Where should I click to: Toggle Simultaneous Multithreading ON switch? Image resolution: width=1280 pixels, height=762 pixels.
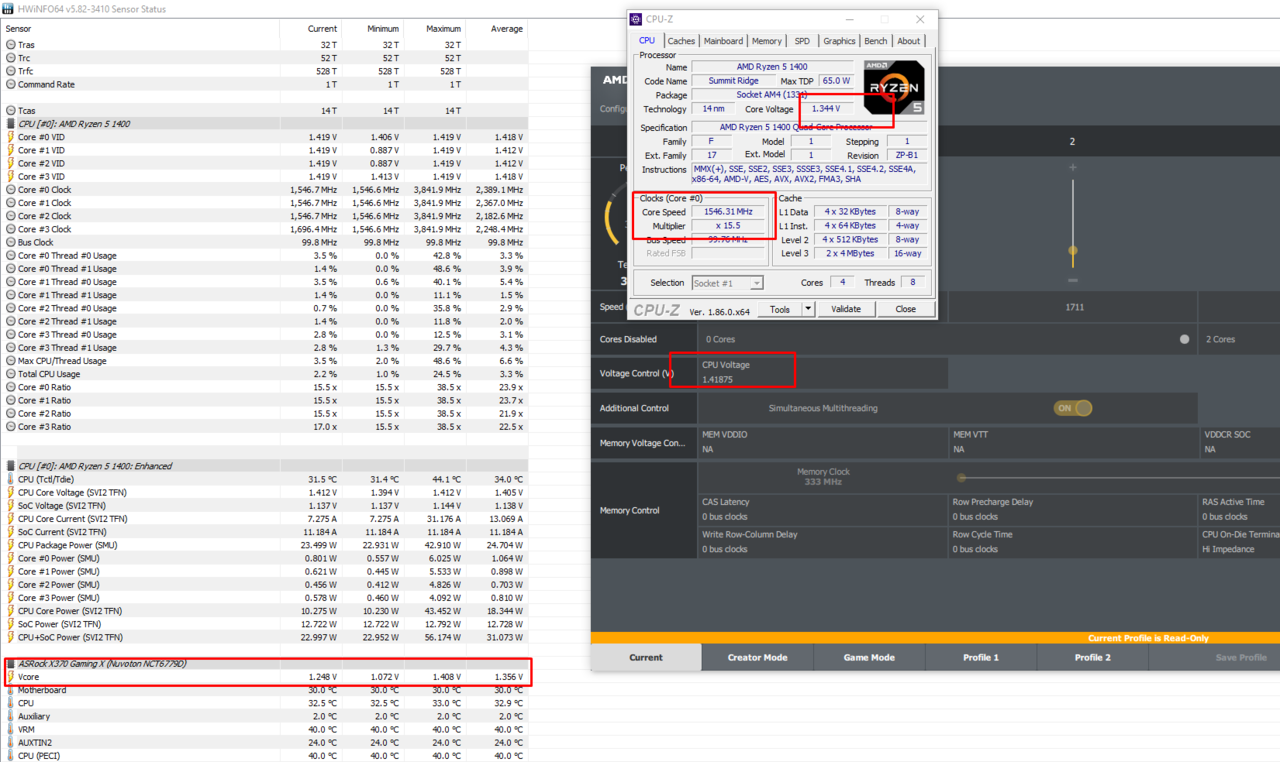[x=1073, y=408]
